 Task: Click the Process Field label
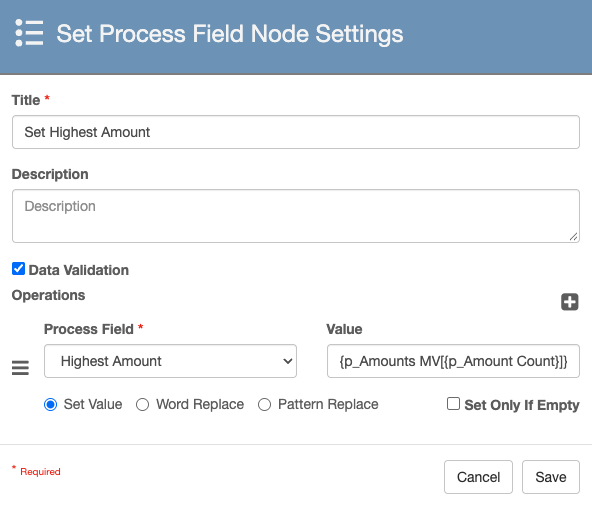[x=89, y=329]
